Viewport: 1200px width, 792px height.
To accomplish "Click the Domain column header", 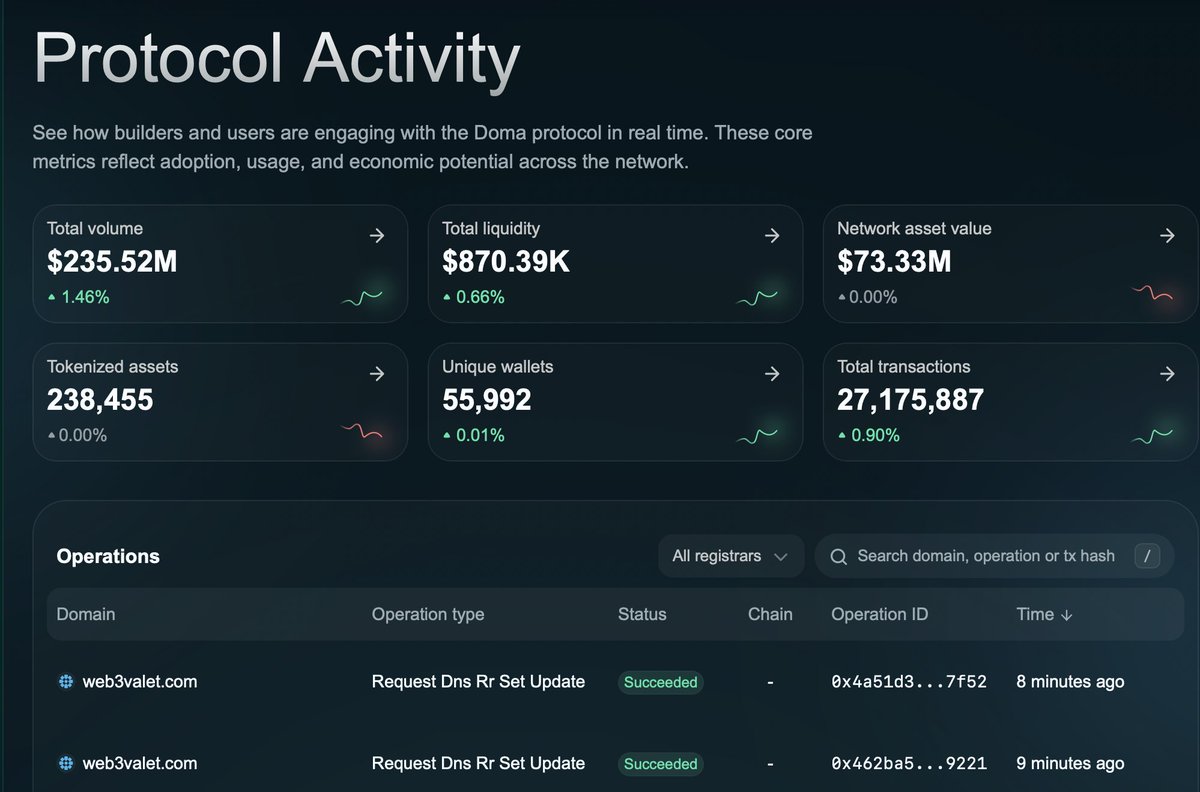I will (x=86, y=614).
